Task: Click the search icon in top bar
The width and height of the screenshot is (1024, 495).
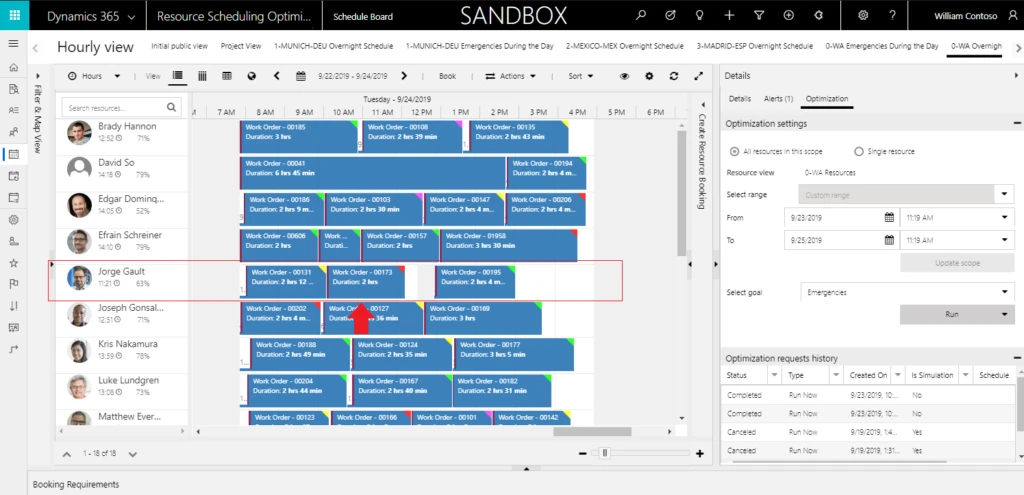Action: coord(641,16)
